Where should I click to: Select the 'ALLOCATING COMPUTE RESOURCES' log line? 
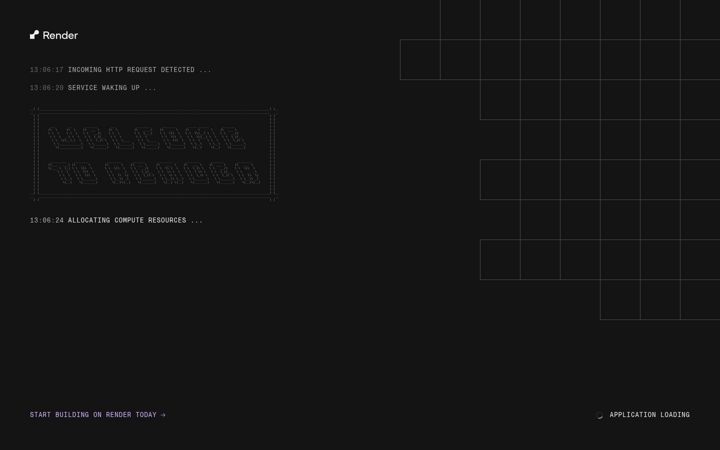[x=116, y=220]
